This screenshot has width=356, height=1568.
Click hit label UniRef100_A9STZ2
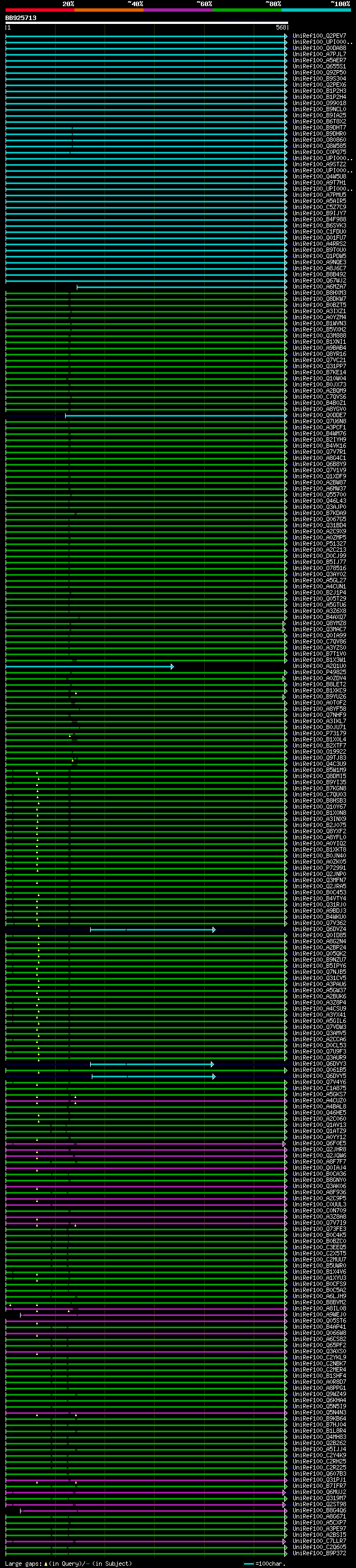coord(319,164)
